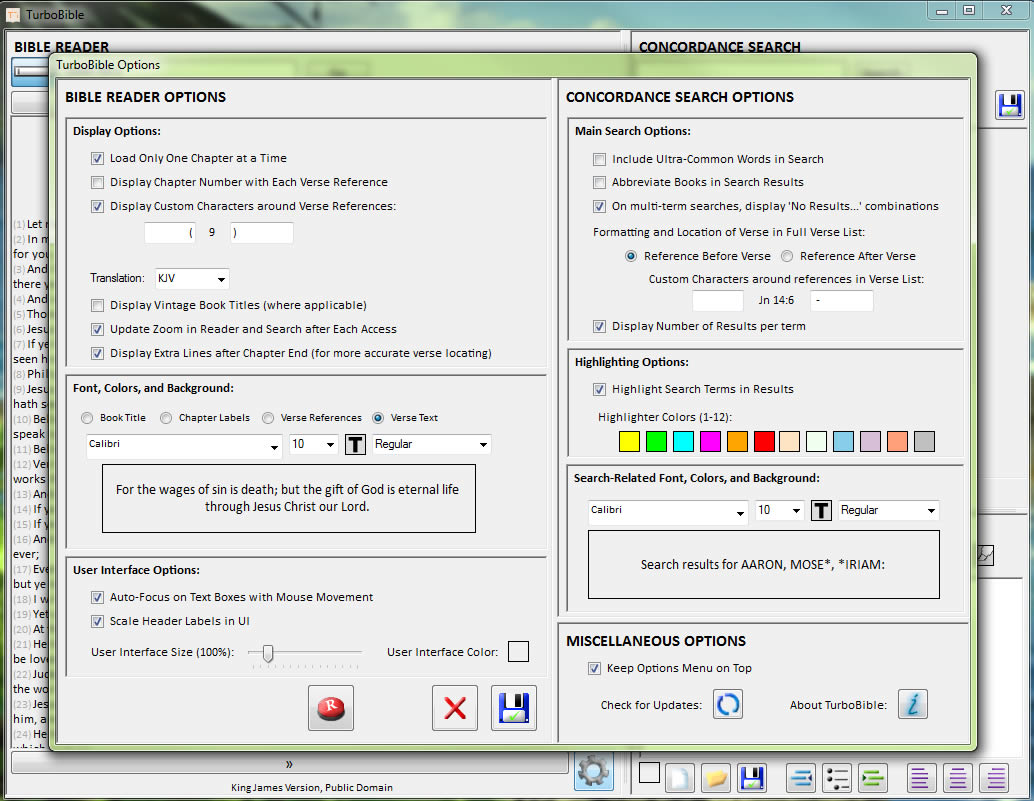Click the align left icon in bottom toolbar
Viewport: 1034px width, 801px height.
[921, 779]
